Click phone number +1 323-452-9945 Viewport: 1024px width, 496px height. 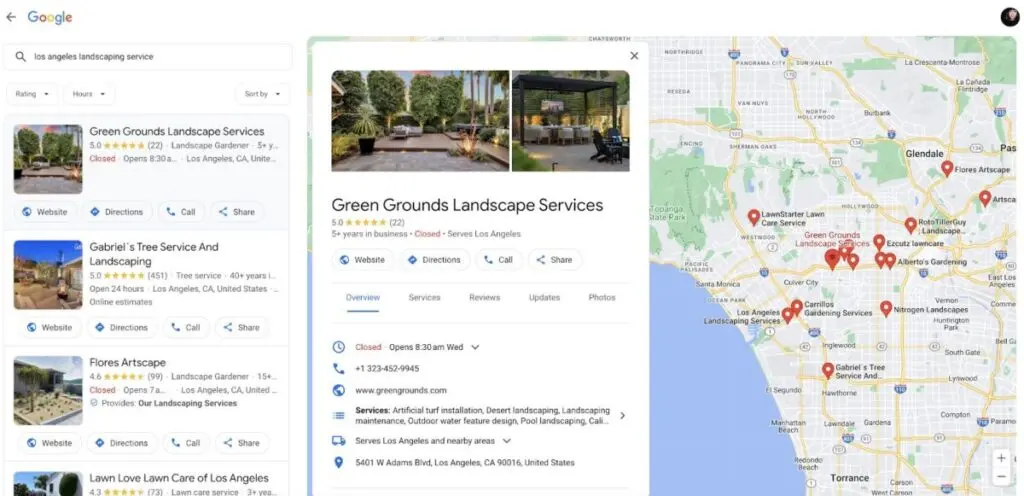pyautogui.click(x=387, y=369)
